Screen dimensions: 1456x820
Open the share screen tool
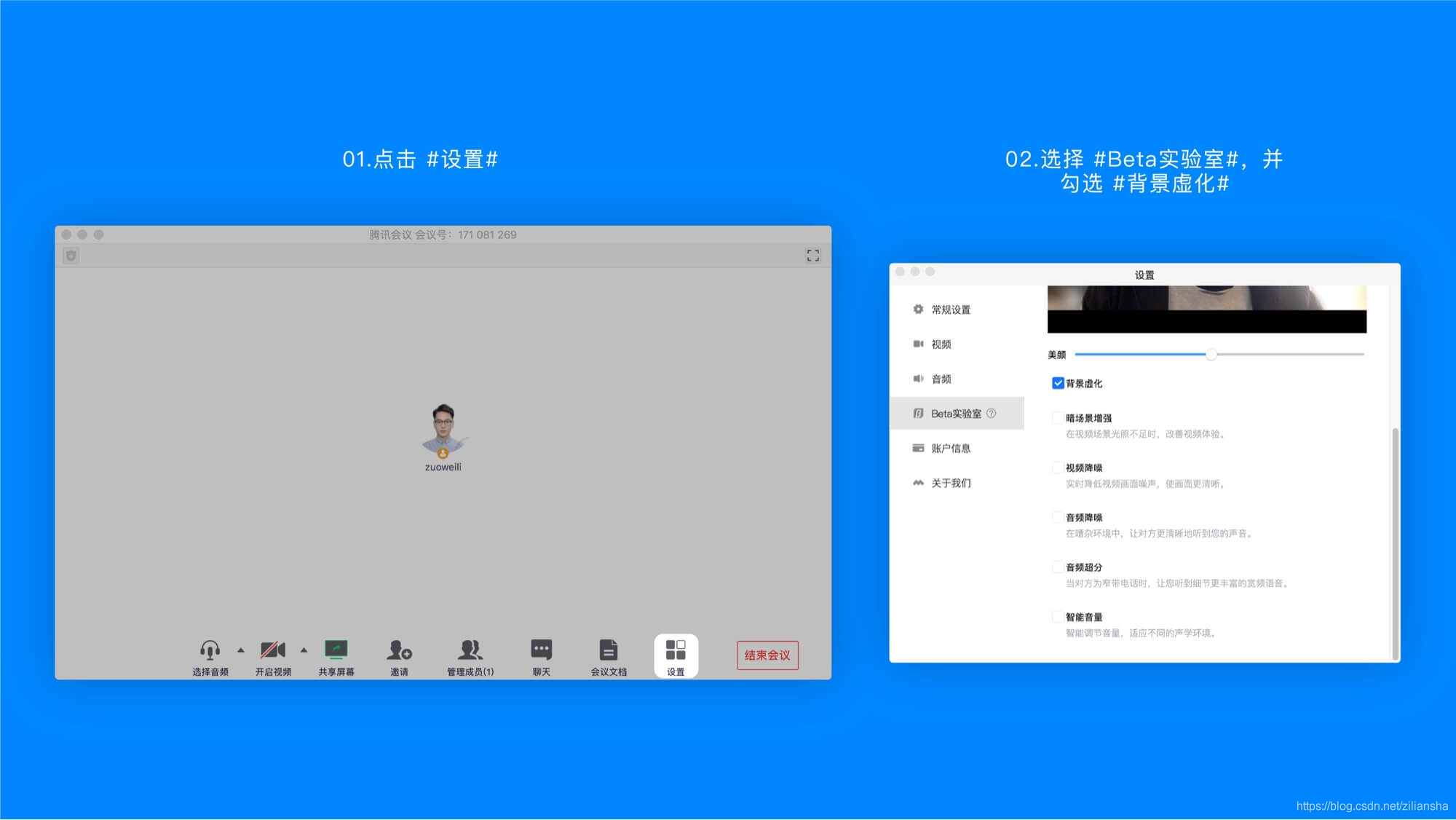click(x=336, y=650)
